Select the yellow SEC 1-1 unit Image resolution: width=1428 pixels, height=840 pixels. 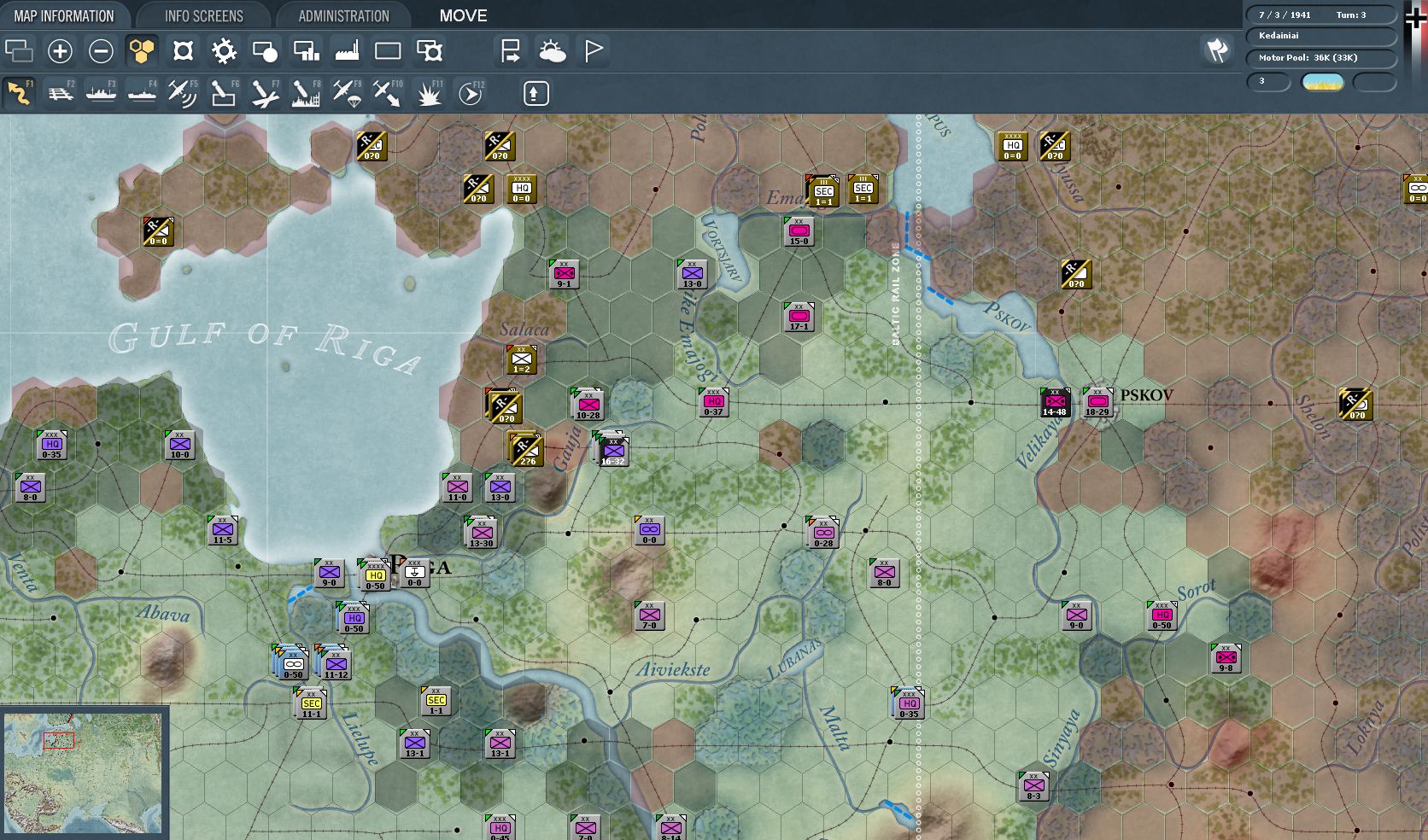436,701
